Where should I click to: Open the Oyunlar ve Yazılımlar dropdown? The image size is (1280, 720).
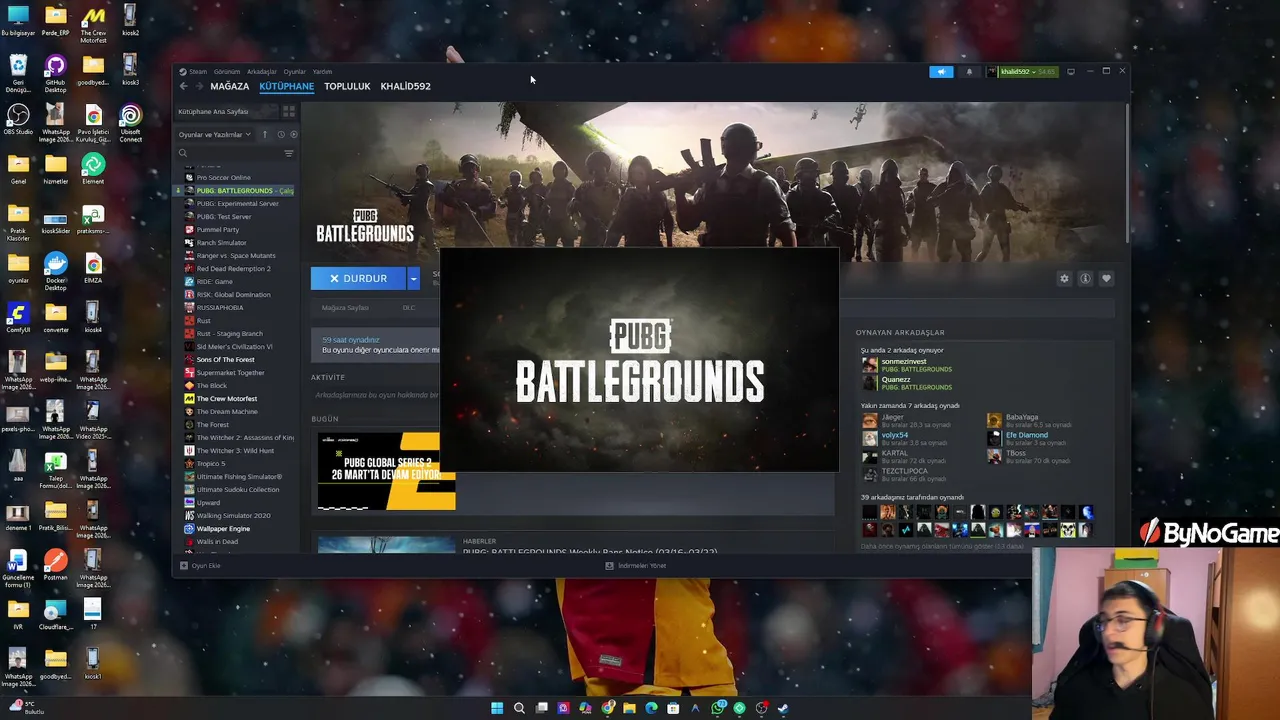214,135
